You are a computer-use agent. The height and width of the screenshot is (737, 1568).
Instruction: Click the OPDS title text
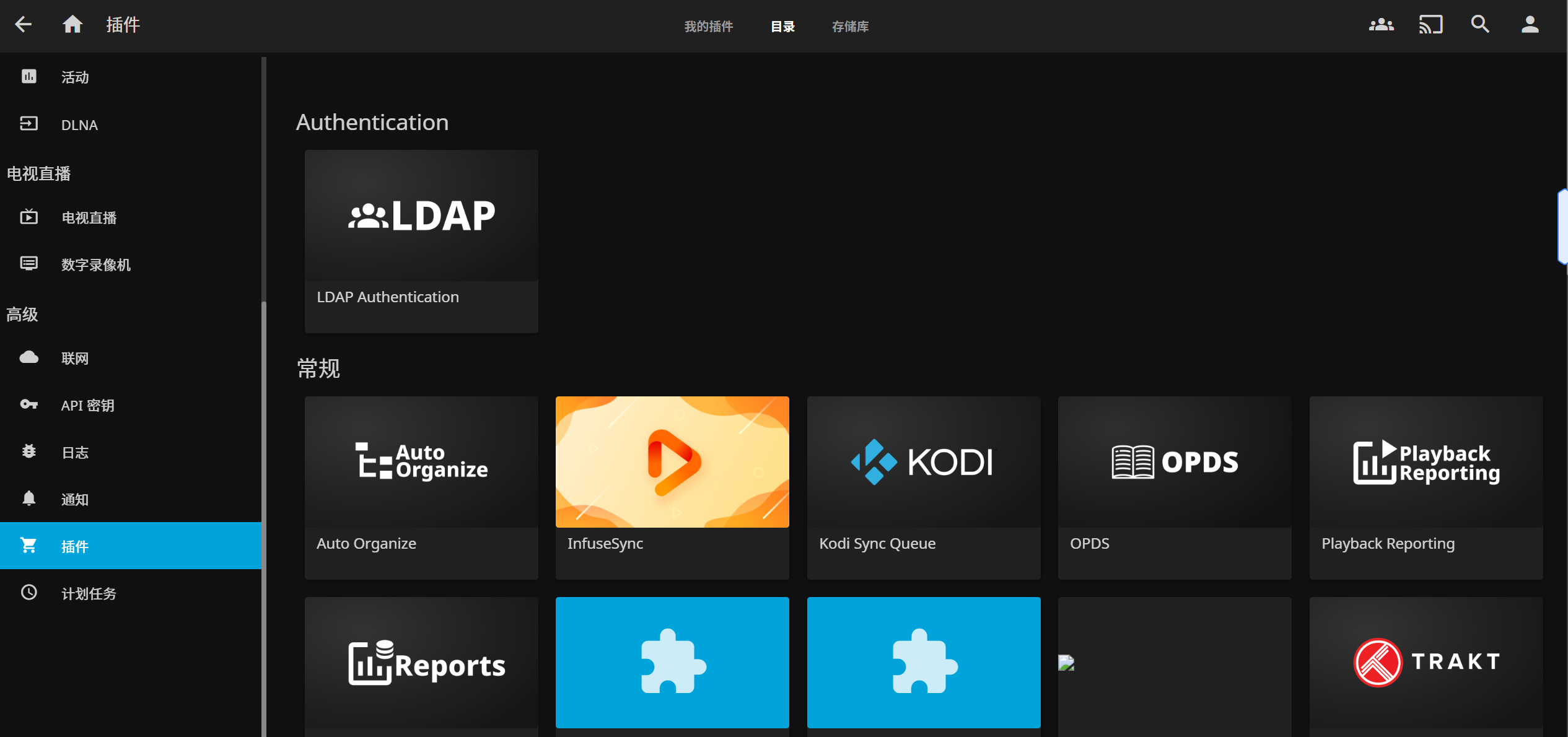click(1090, 544)
